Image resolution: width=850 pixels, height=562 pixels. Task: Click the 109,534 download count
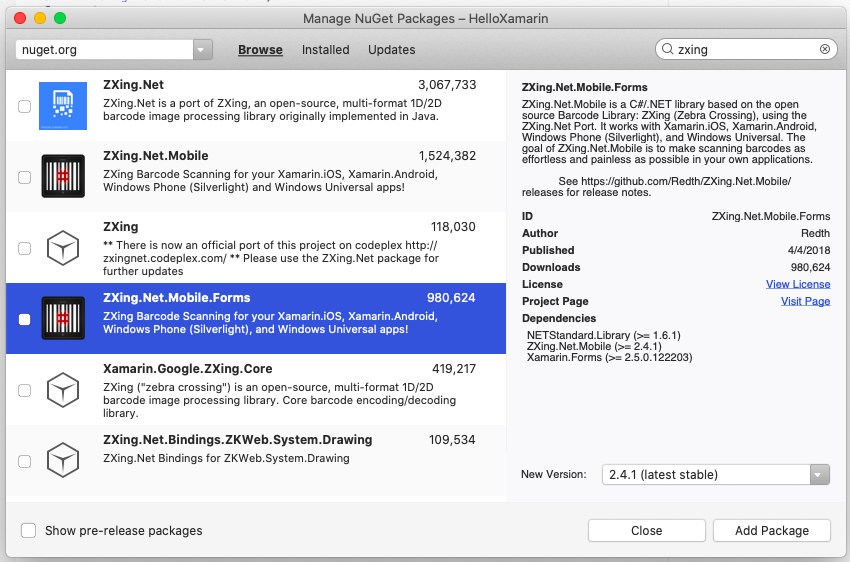[x=452, y=440]
